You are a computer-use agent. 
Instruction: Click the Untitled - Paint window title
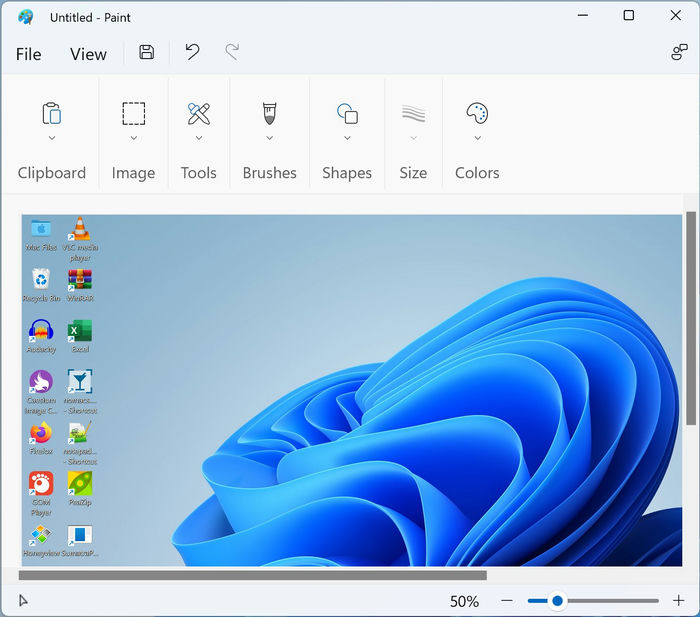click(90, 17)
